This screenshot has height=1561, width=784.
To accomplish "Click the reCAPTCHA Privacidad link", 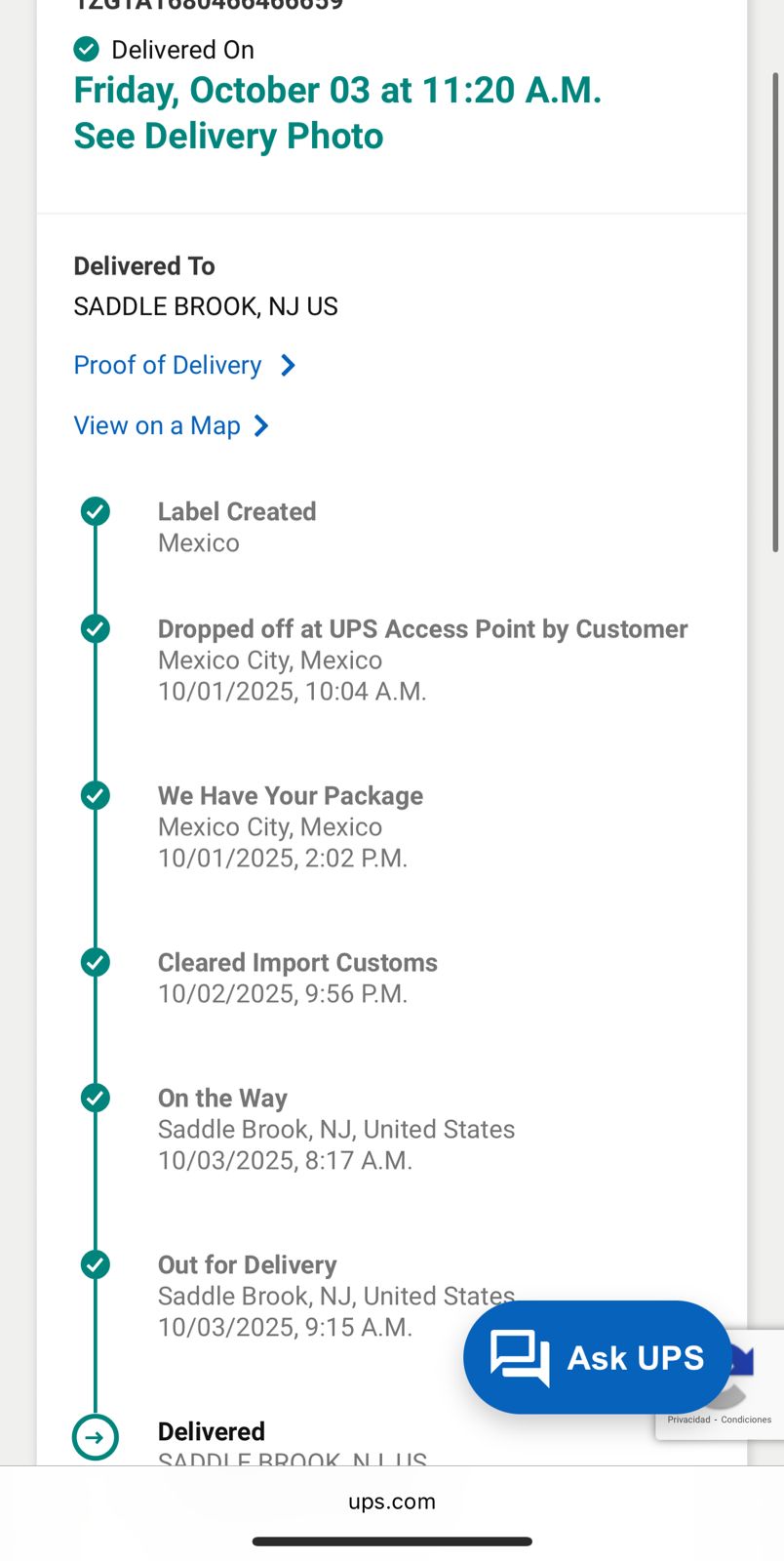I will [x=688, y=1420].
